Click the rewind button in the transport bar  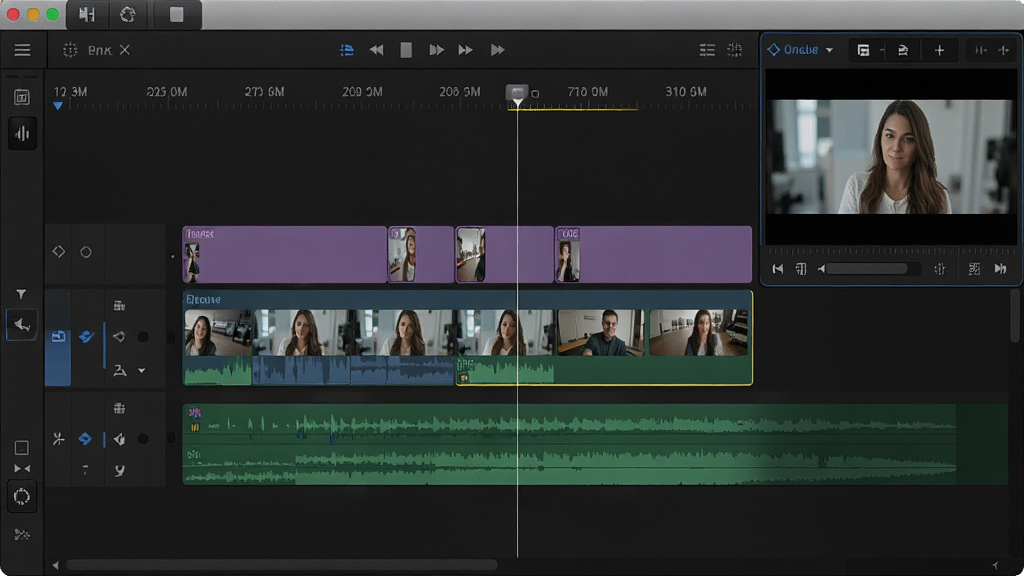click(x=376, y=50)
